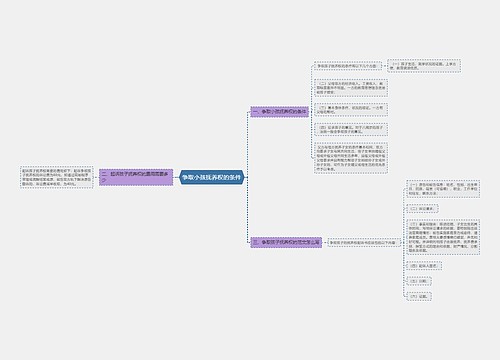
Task: Select purple node 三、争取孩子抚养权的范文怎么写
Action: [x=286, y=242]
